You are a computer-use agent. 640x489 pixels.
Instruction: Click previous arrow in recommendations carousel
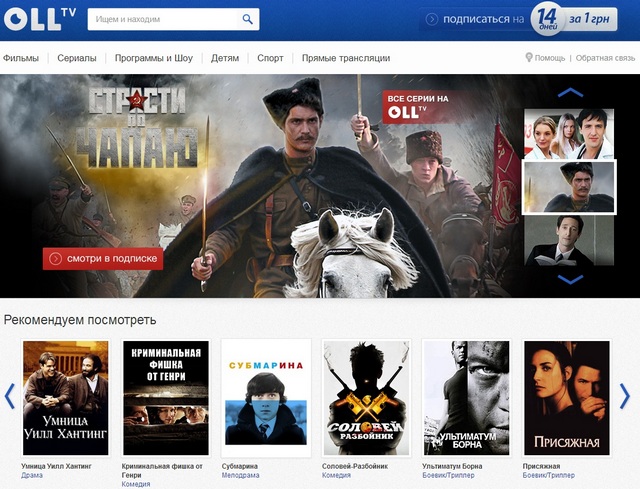point(10,396)
